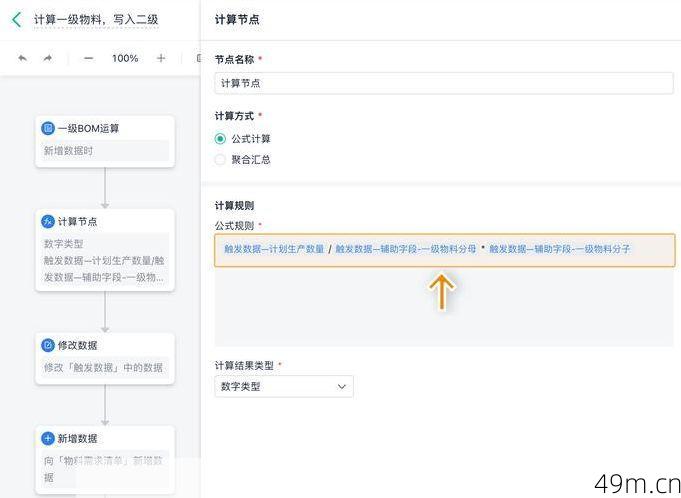Click 修改「触发数据」中的数据 description text
681x498 pixels.
[x=103, y=368]
